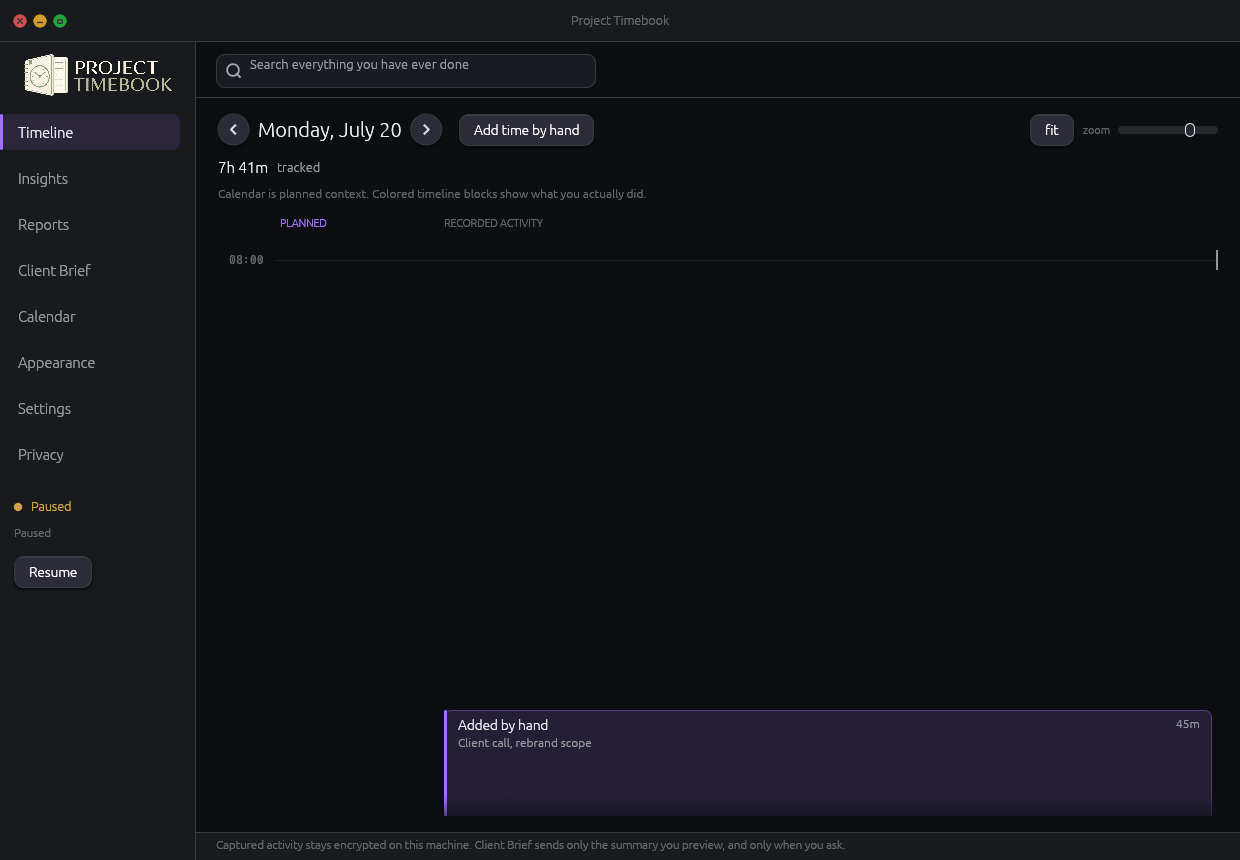This screenshot has height=860, width=1240.
Task: Click the Project Timebook logo icon
Action: point(46,75)
